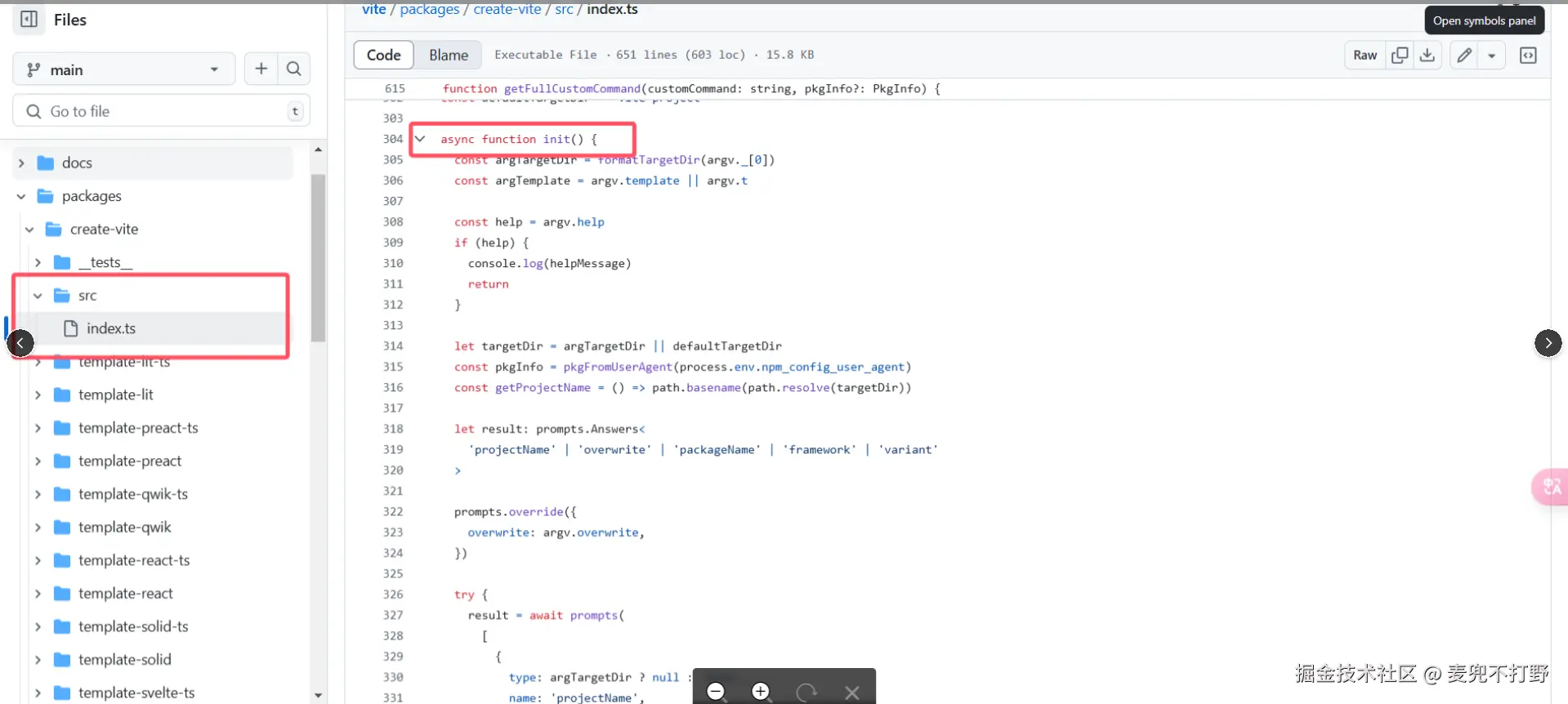The image size is (1568, 704).
Task: Click the sticky header line number 615
Action: point(395,88)
